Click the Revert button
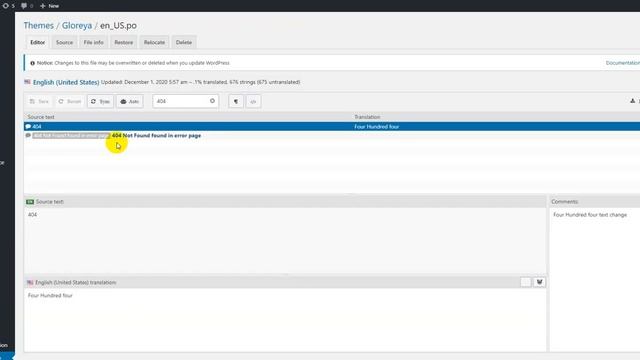Screen dimensions: 640x360 point(70,101)
